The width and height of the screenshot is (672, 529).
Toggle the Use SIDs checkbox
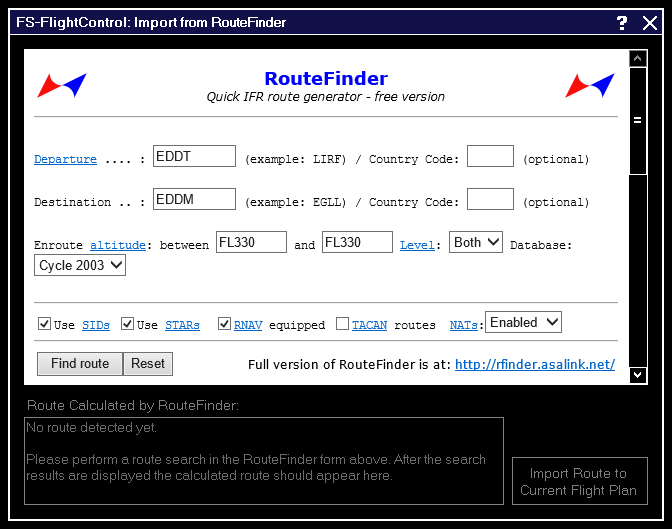coord(45,323)
